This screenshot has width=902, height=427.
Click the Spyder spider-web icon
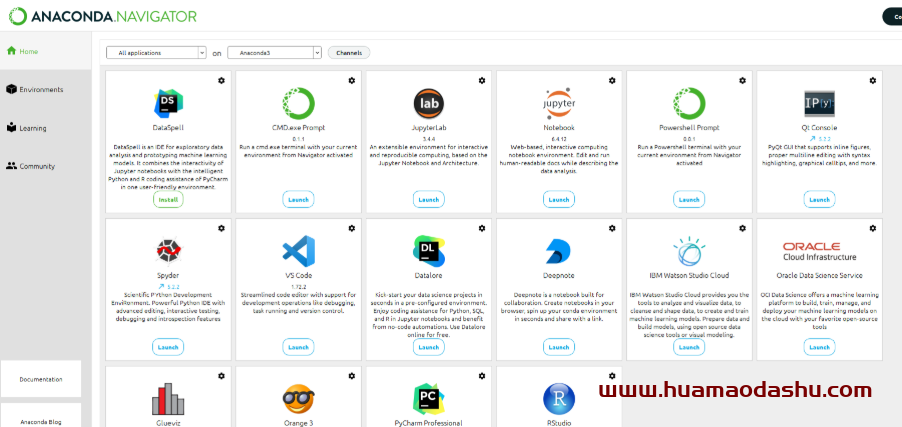[168, 251]
